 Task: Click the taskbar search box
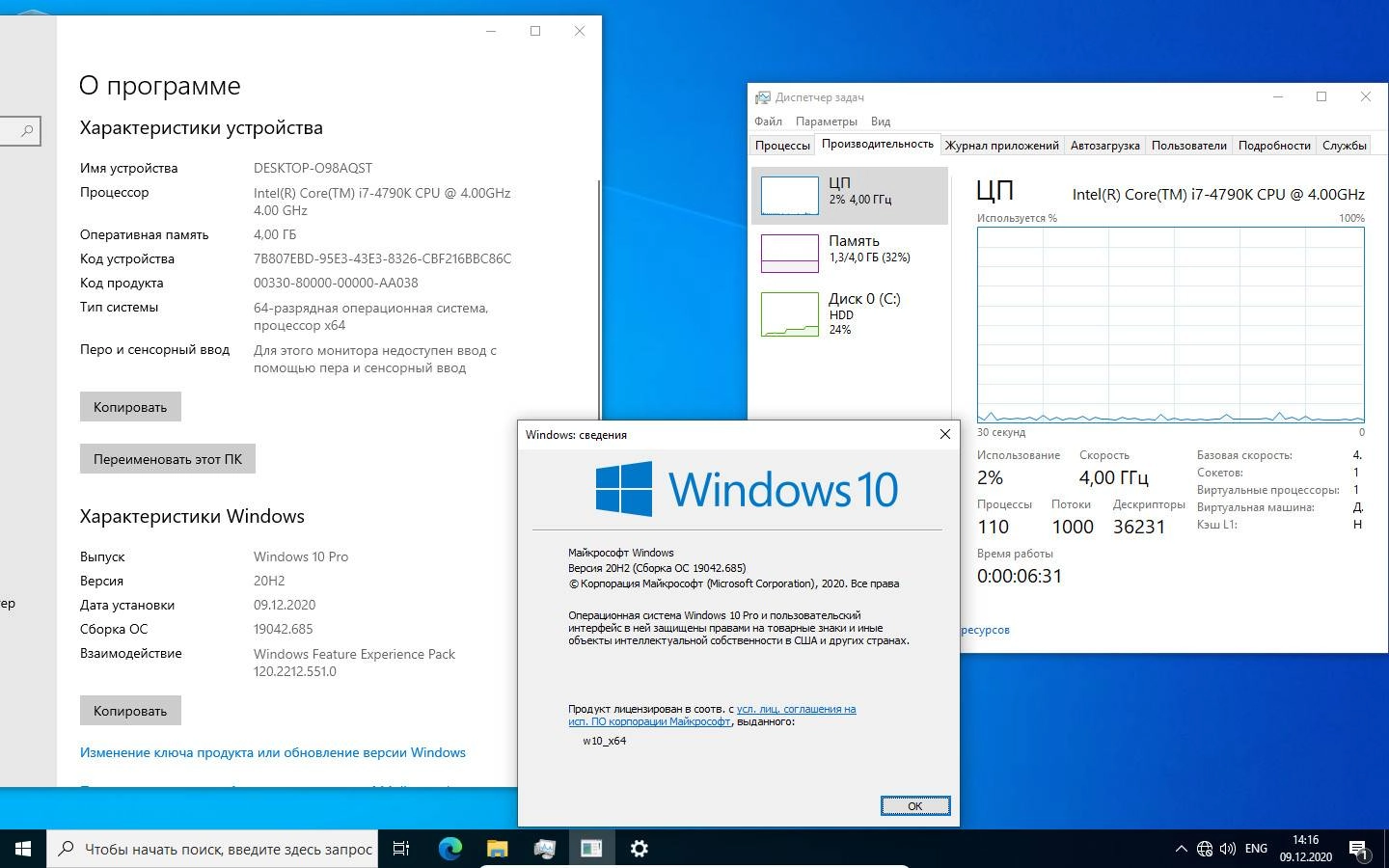(x=211, y=849)
